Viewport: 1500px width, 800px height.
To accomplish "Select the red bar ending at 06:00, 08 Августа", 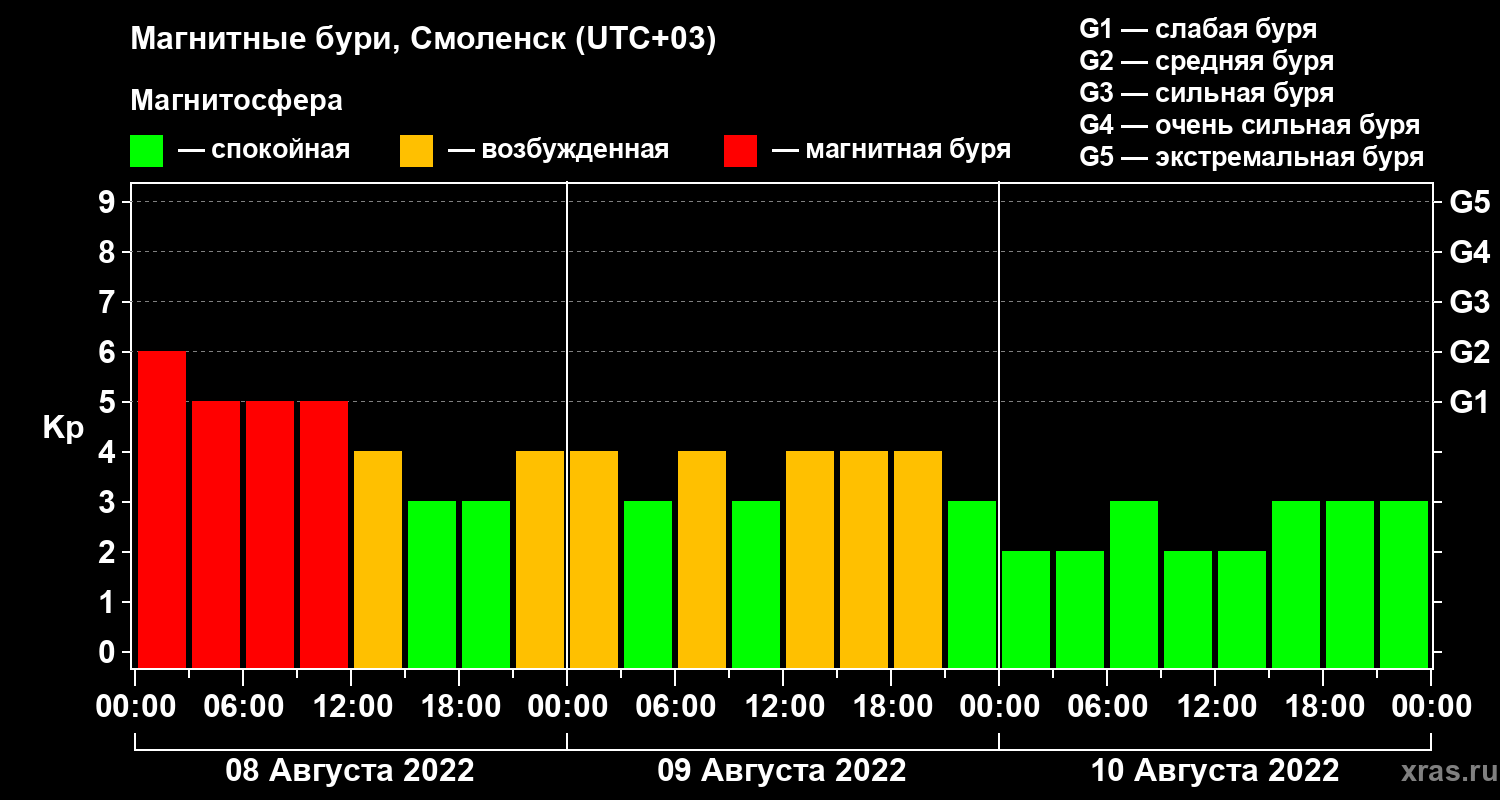I will click(216, 535).
